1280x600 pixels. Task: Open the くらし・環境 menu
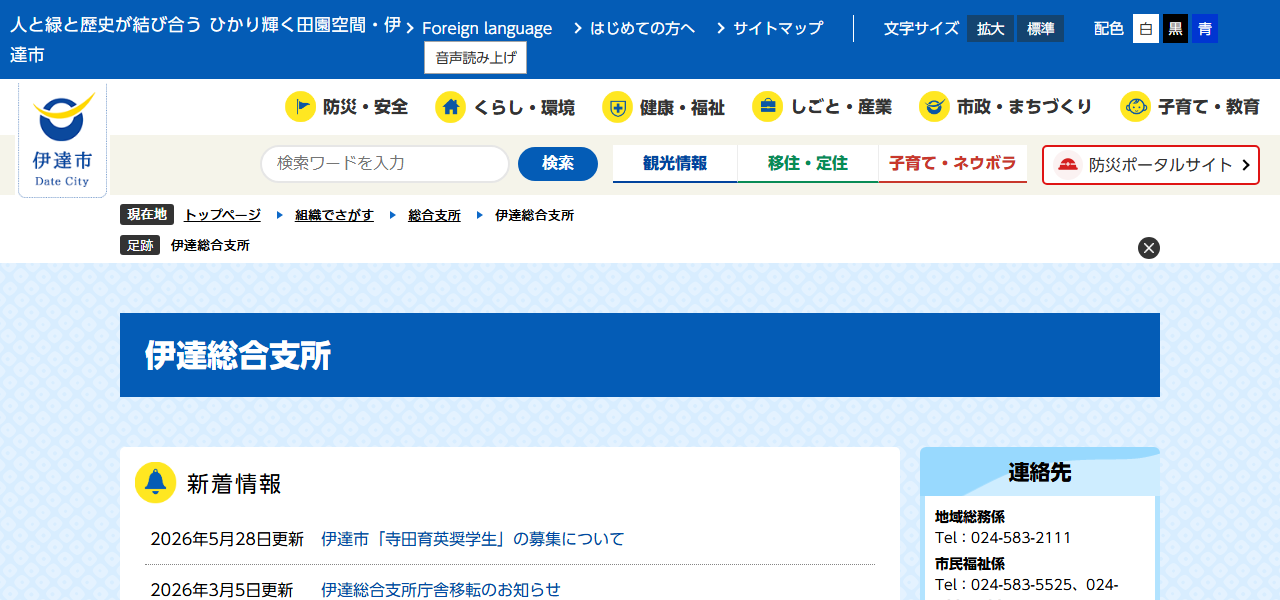point(505,106)
